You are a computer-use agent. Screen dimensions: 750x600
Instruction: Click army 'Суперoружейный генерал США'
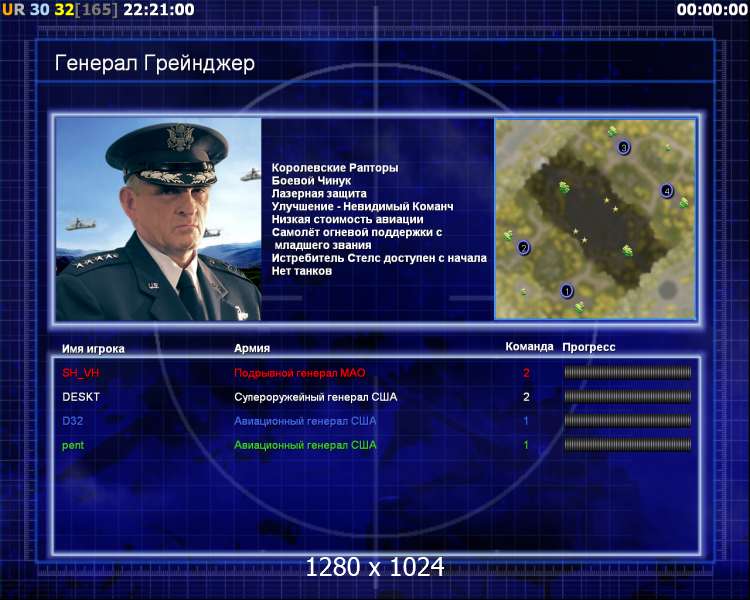(316, 397)
